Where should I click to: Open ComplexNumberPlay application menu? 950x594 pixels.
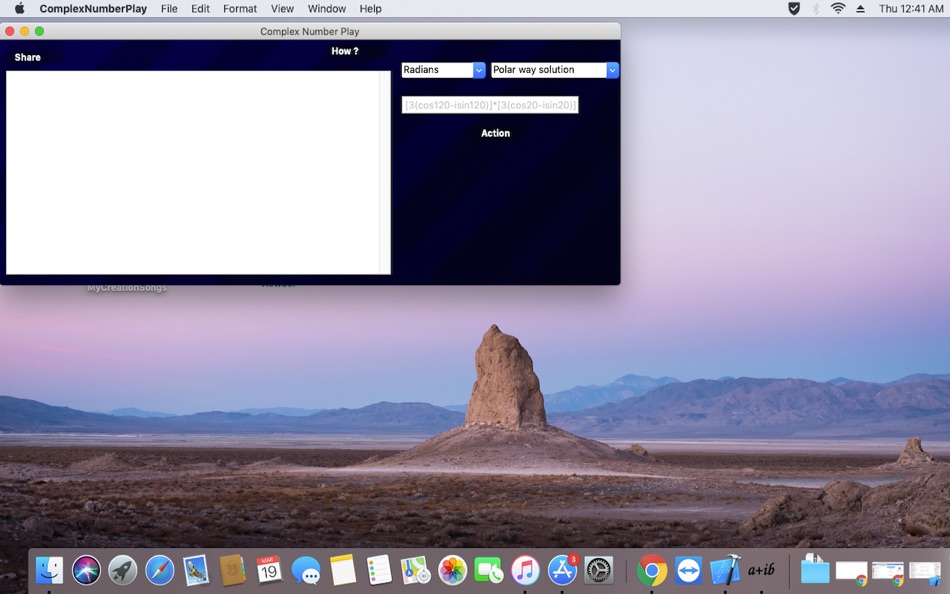[x=93, y=8]
